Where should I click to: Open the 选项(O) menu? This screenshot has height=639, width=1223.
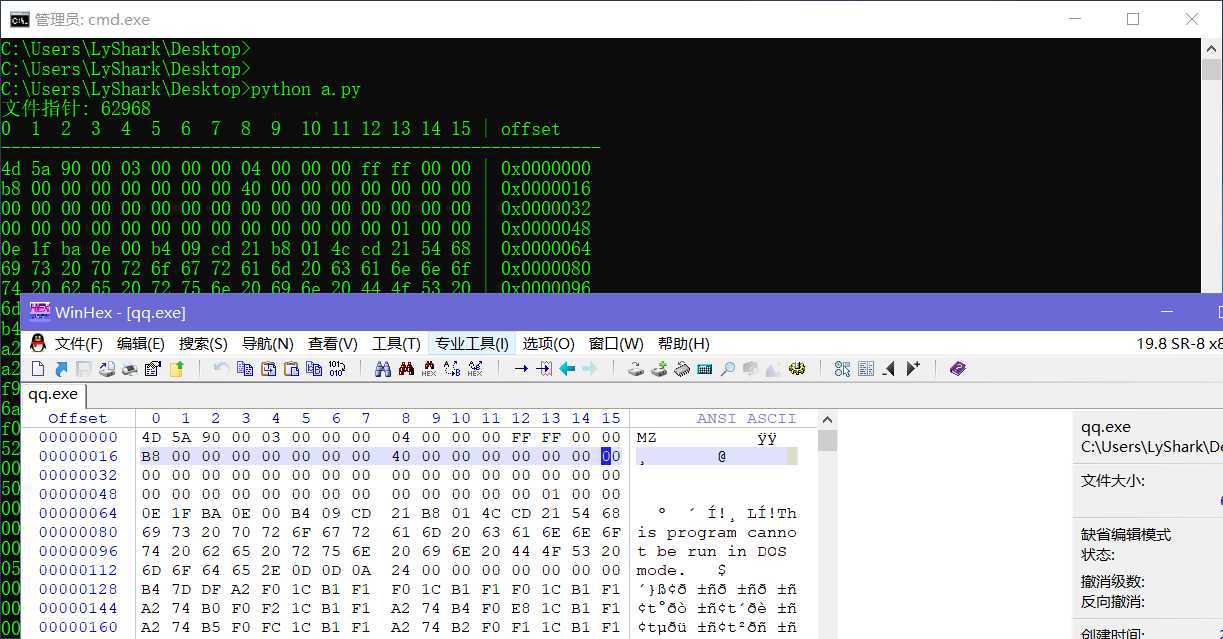click(x=549, y=343)
